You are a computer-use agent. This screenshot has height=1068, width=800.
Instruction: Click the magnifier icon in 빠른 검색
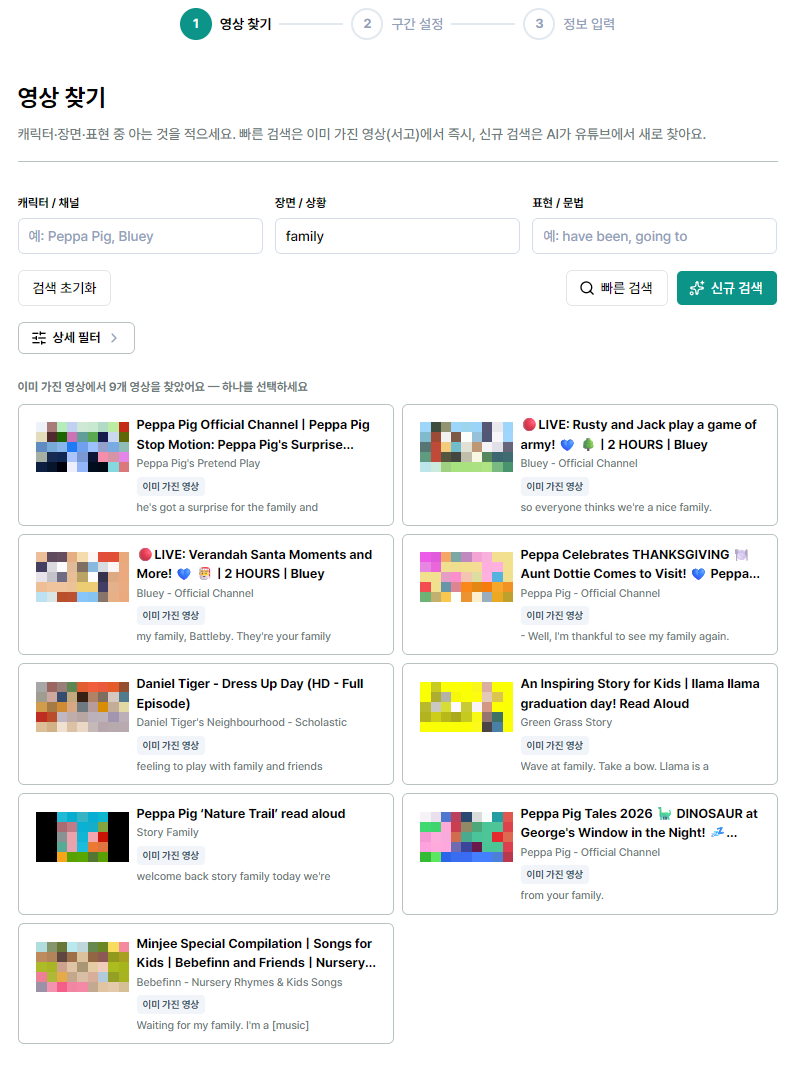tap(586, 288)
